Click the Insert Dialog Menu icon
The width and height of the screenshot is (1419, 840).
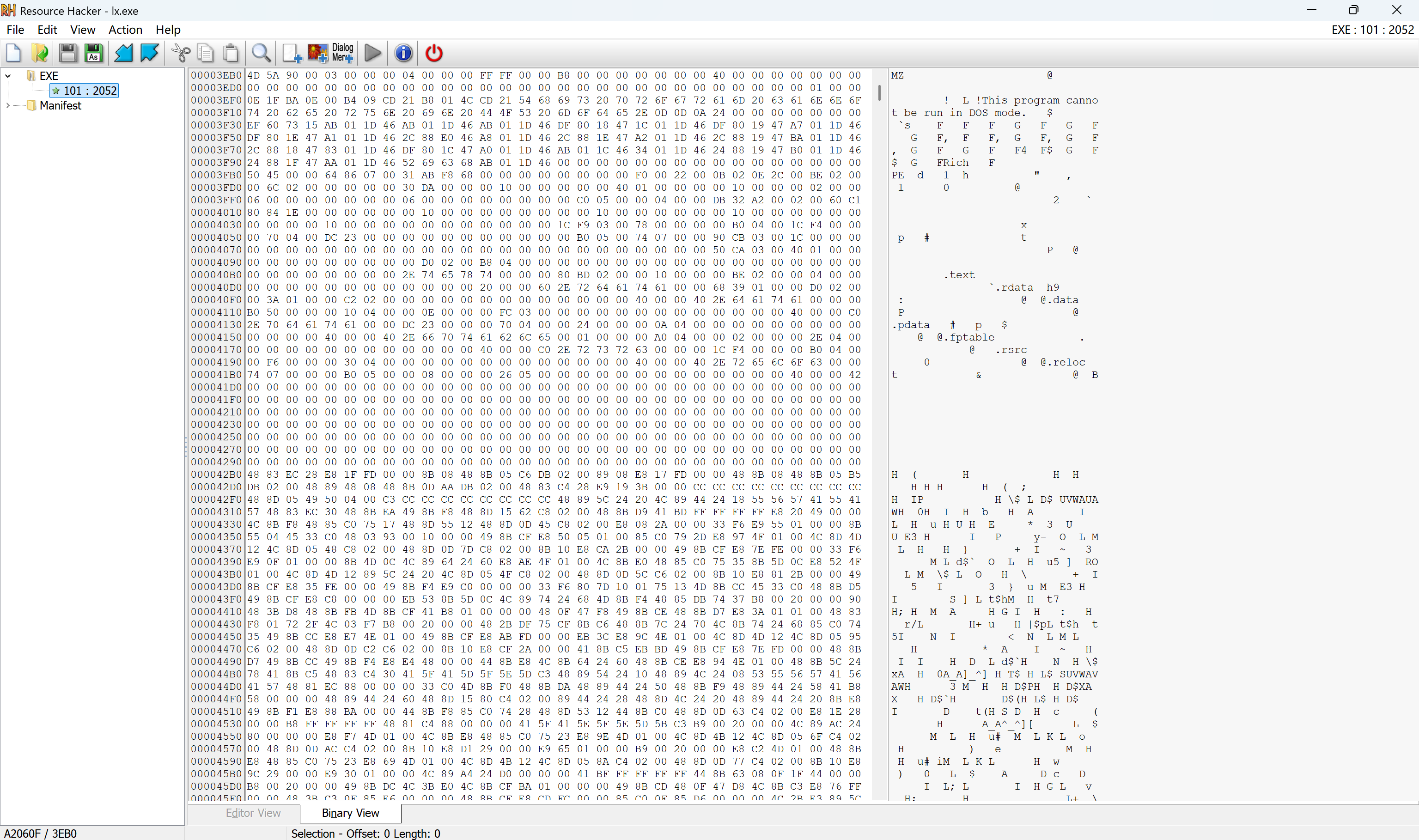pyautogui.click(x=343, y=53)
